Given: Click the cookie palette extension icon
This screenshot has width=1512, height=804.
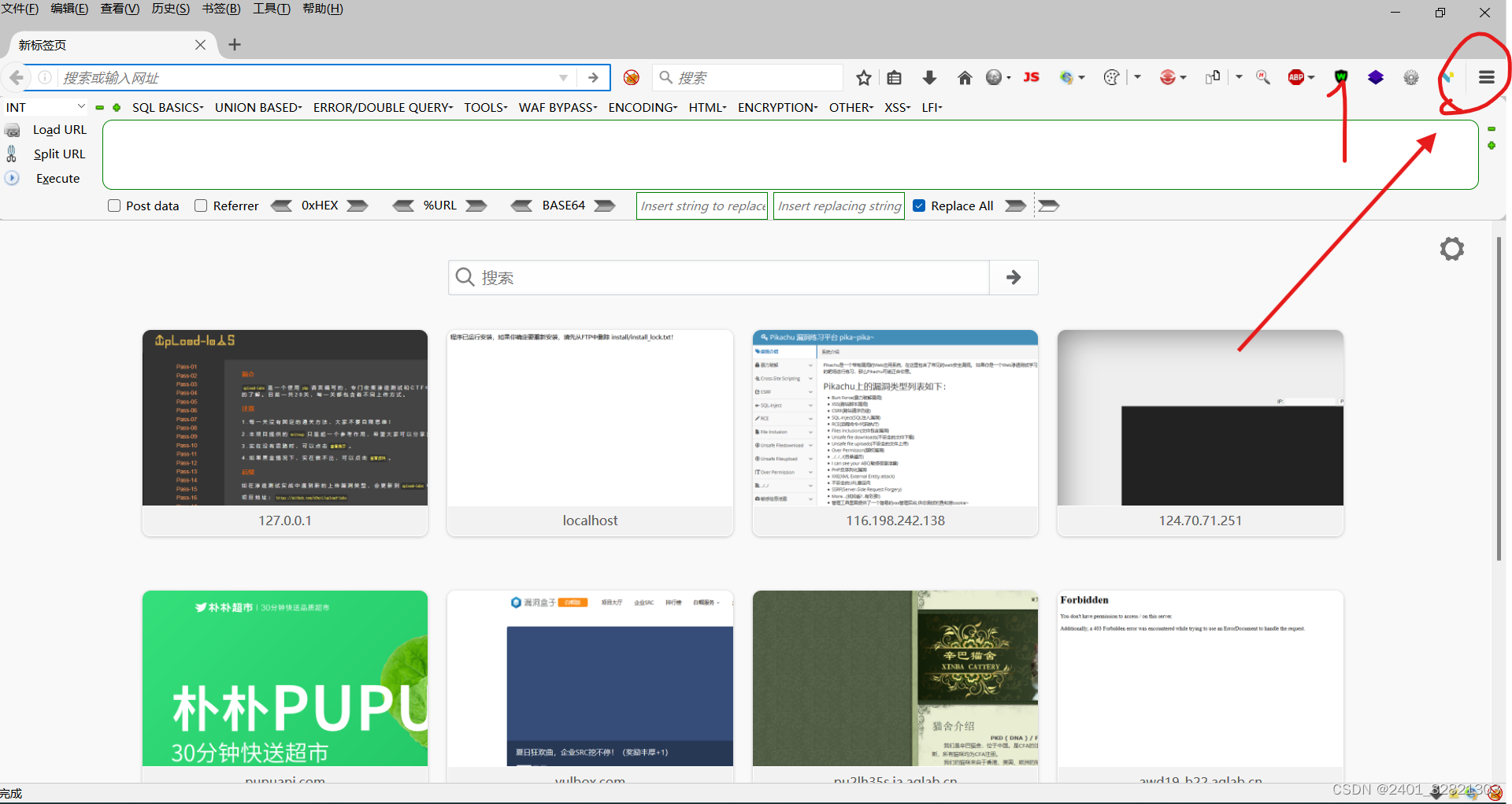Looking at the screenshot, I should point(1111,77).
